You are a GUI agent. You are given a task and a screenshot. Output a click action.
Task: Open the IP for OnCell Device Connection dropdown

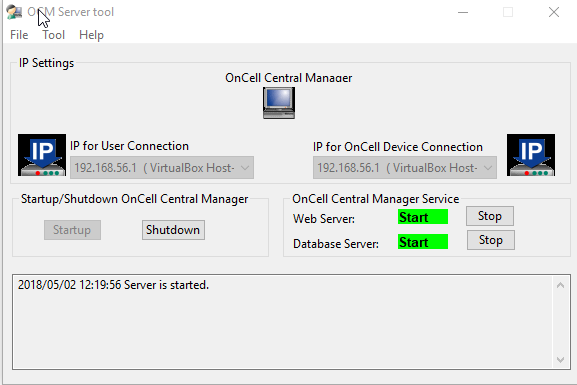[x=405, y=168]
